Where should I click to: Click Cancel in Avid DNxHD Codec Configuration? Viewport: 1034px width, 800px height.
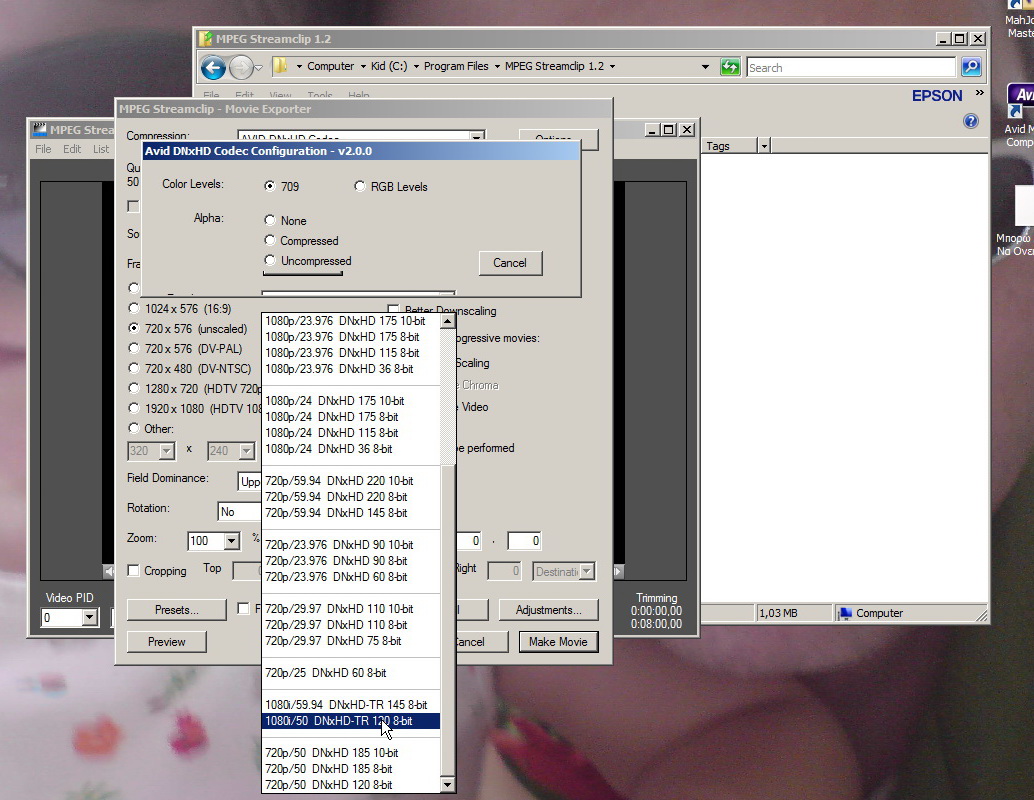click(510, 263)
